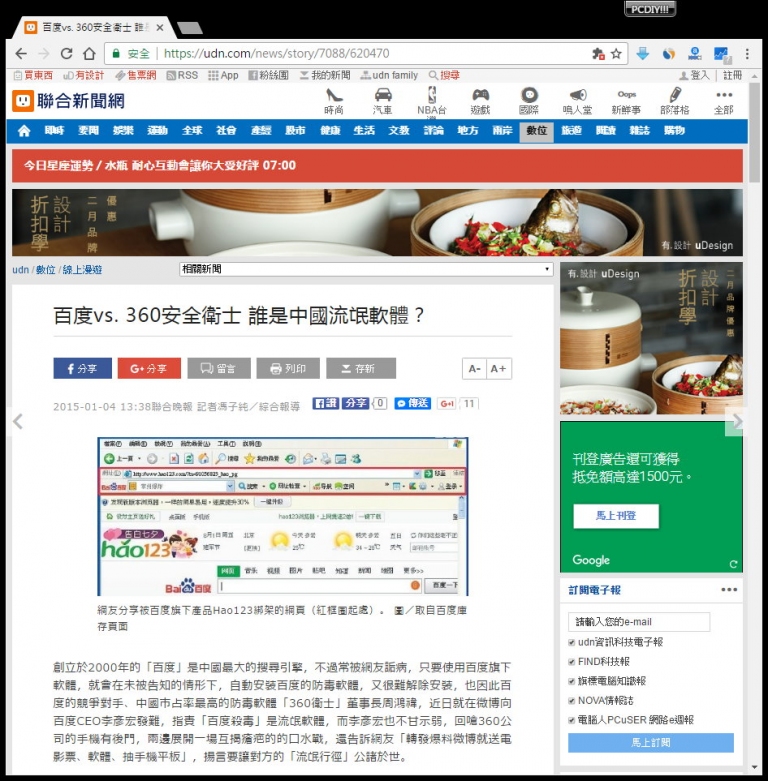Reload the page with refresh icon
768x781 pixels.
pyautogui.click(x=66, y=53)
